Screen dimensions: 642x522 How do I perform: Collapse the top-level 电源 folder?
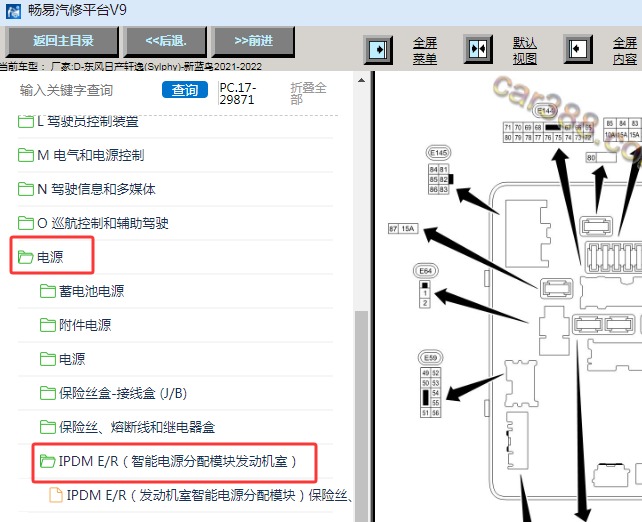[x=50, y=257]
